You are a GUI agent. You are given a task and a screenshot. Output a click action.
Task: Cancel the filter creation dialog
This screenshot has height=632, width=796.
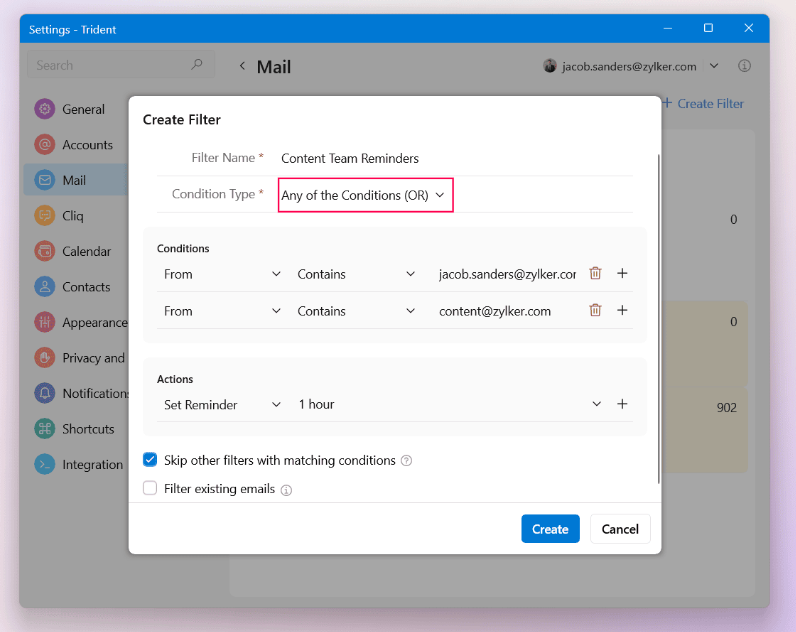(x=620, y=529)
